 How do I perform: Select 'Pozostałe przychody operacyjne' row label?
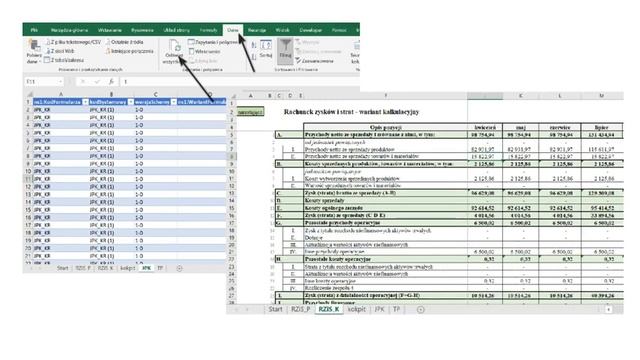point(342,223)
